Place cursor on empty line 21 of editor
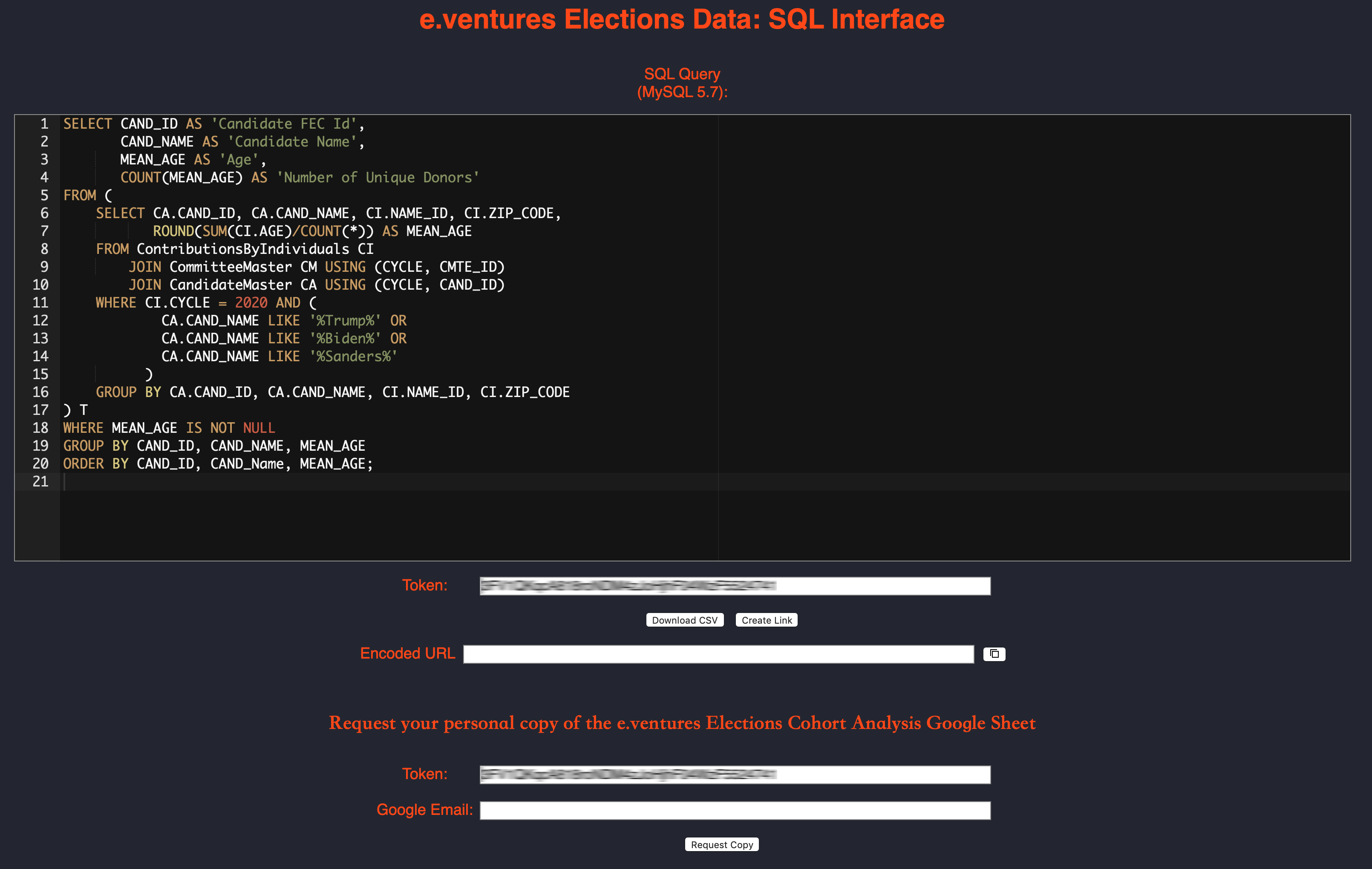1372x869 pixels. tap(705, 482)
